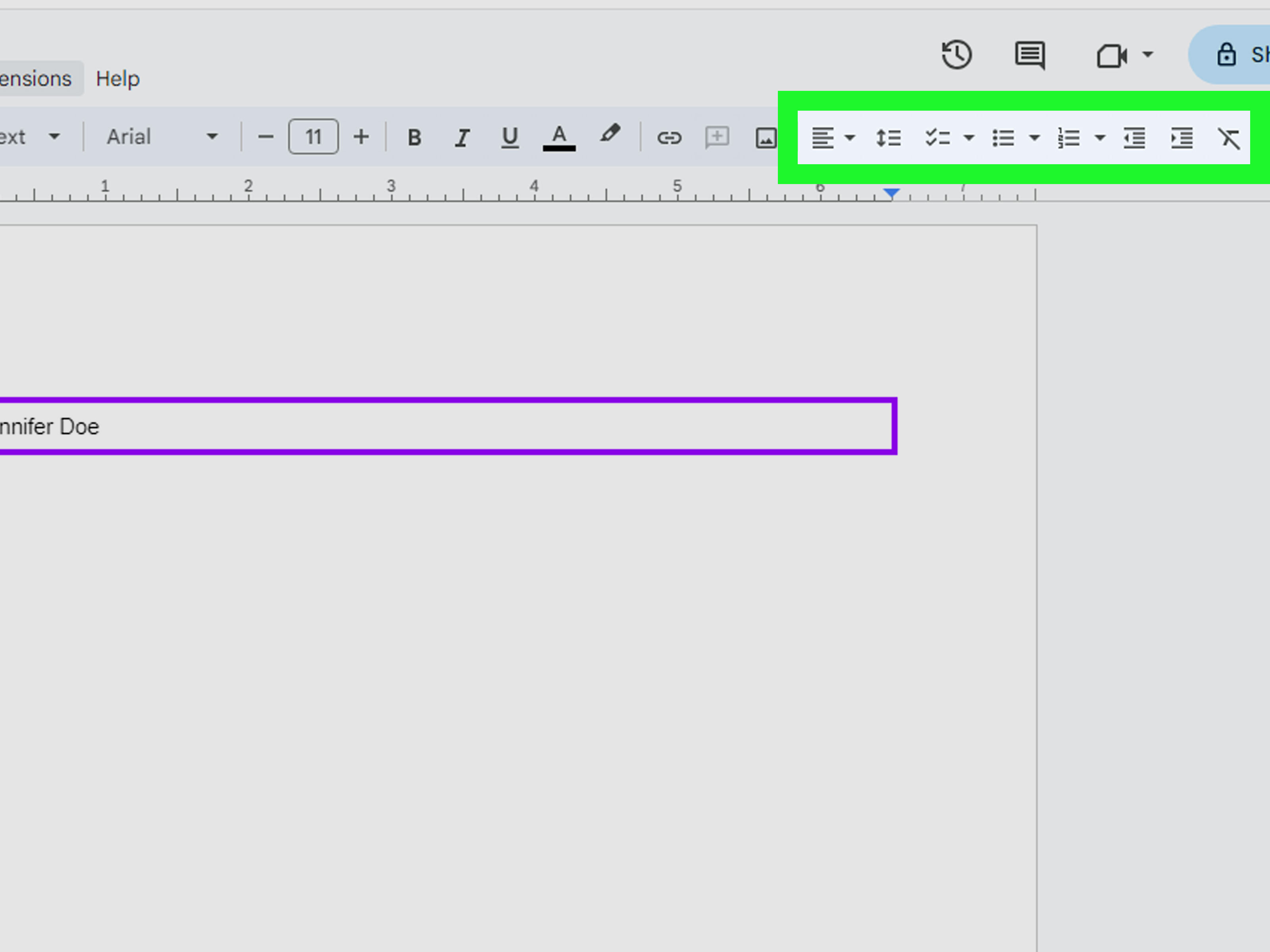Click the blue right indent ruler marker
The image size is (1270, 952).
[892, 194]
